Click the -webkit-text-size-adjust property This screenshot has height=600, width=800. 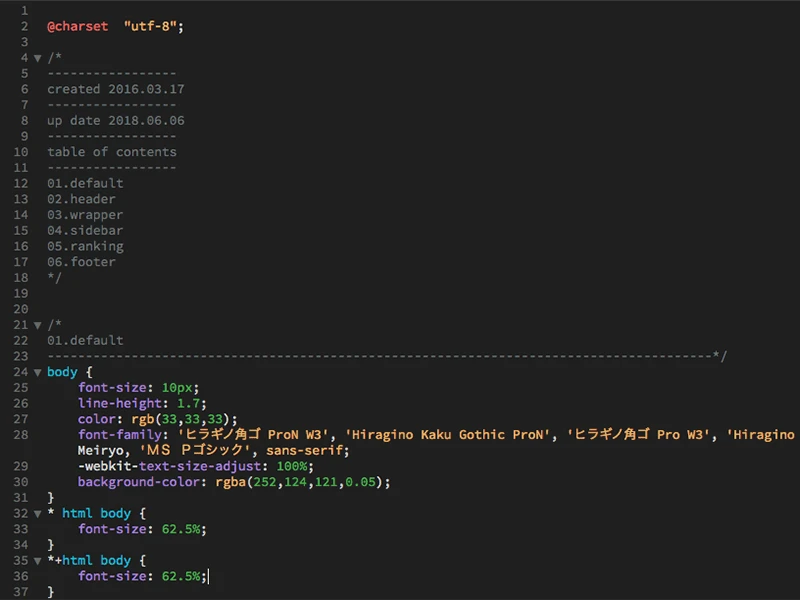click(x=169, y=466)
